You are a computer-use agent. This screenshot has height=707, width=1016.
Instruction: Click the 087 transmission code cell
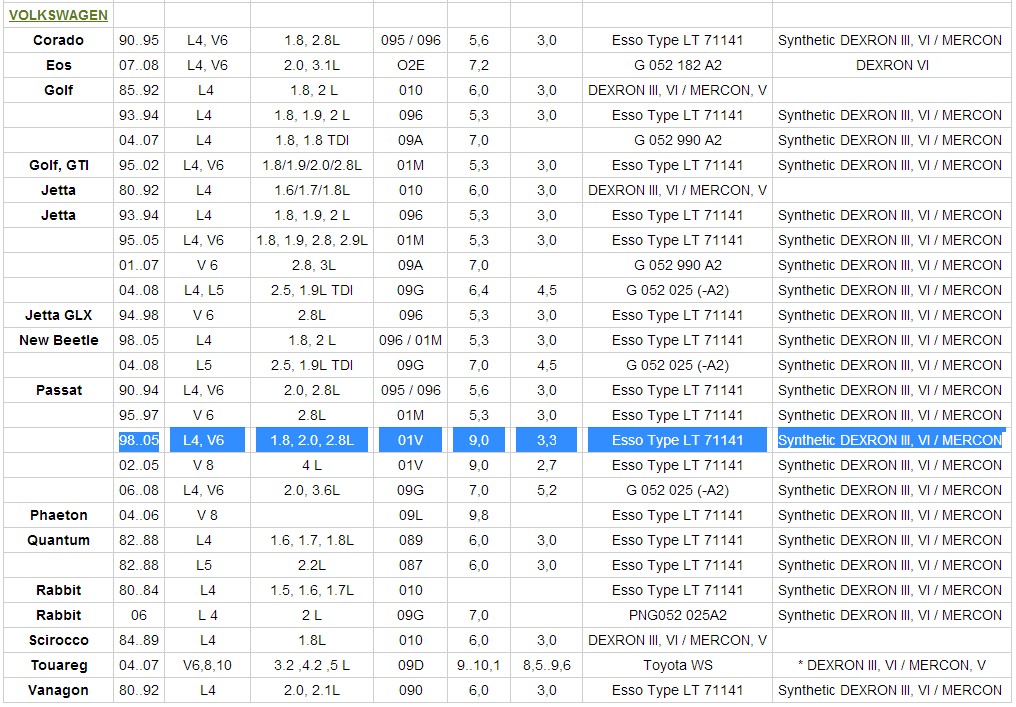410,565
